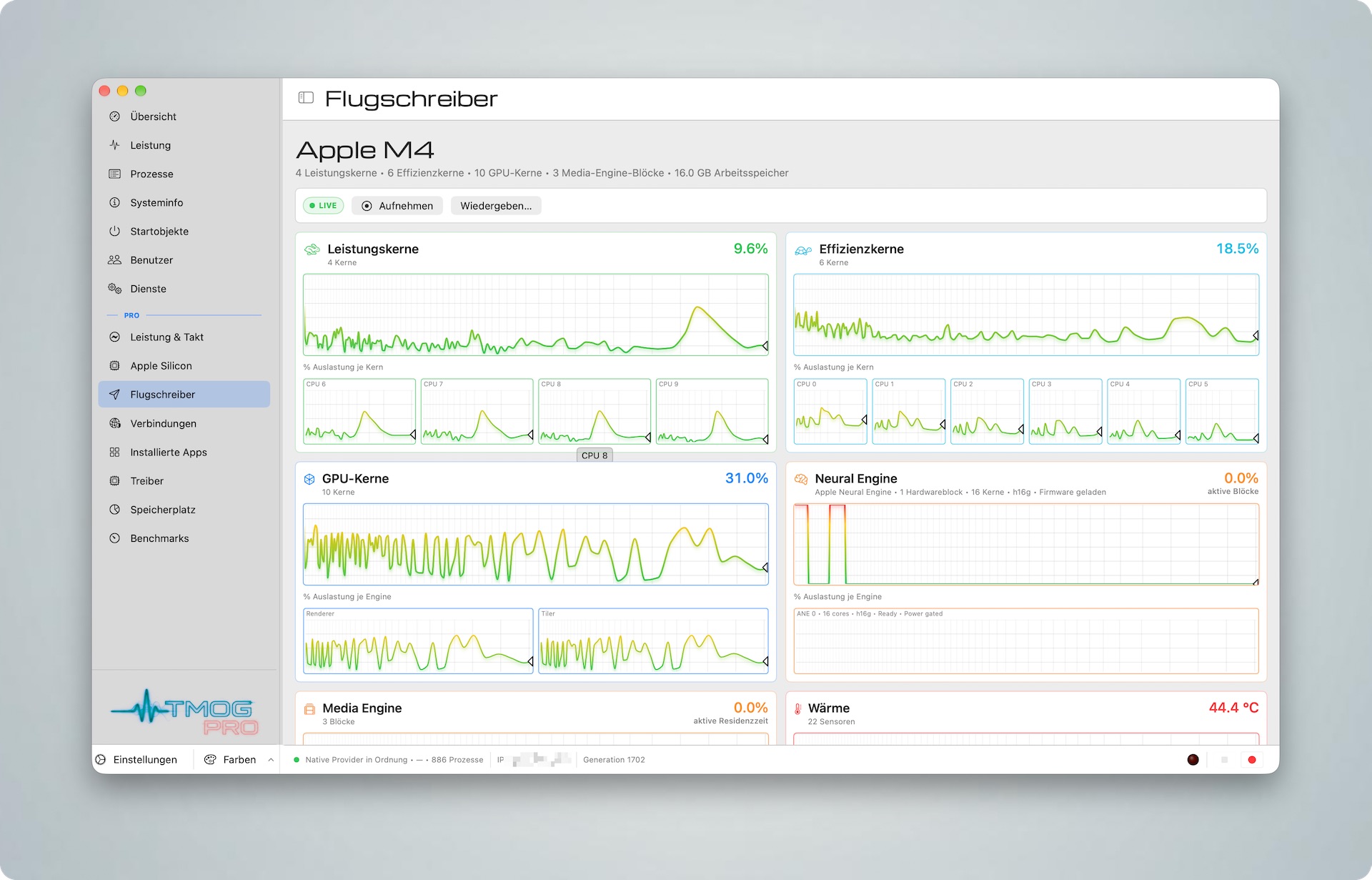Show the Systeminfo page
This screenshot has width=1372, height=880.
184,202
